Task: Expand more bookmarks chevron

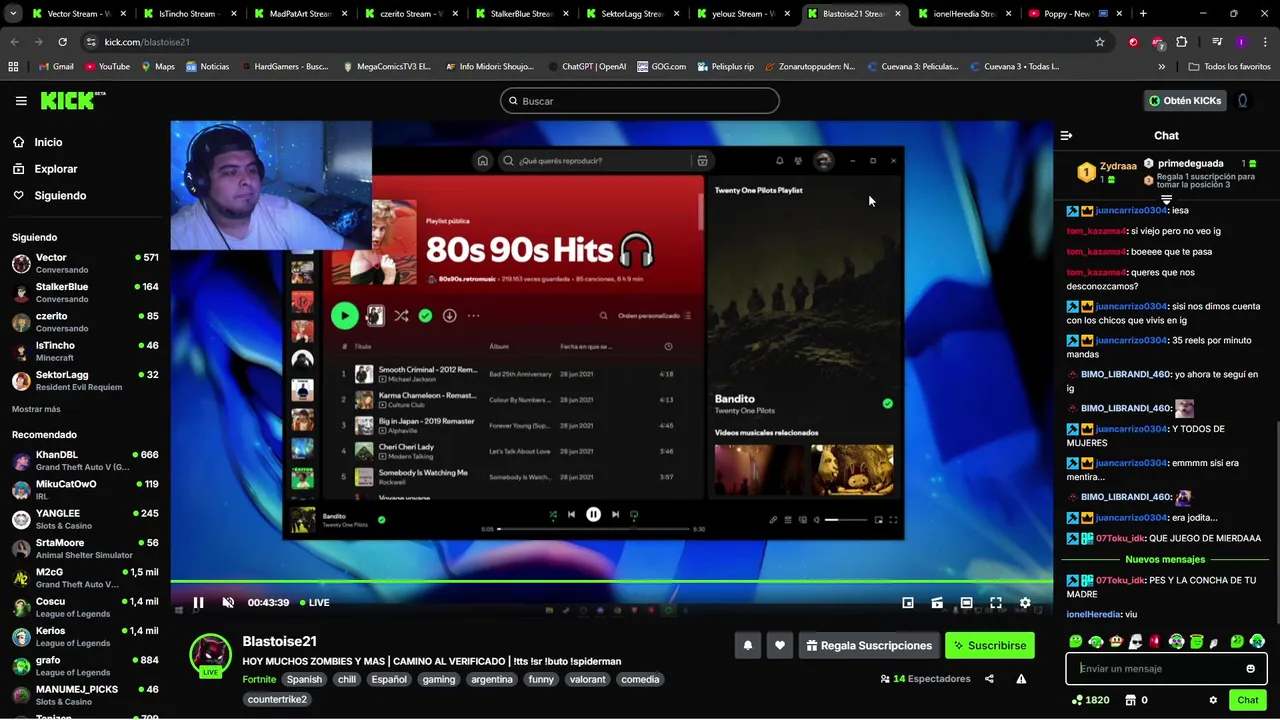Action: [x=1161, y=67]
